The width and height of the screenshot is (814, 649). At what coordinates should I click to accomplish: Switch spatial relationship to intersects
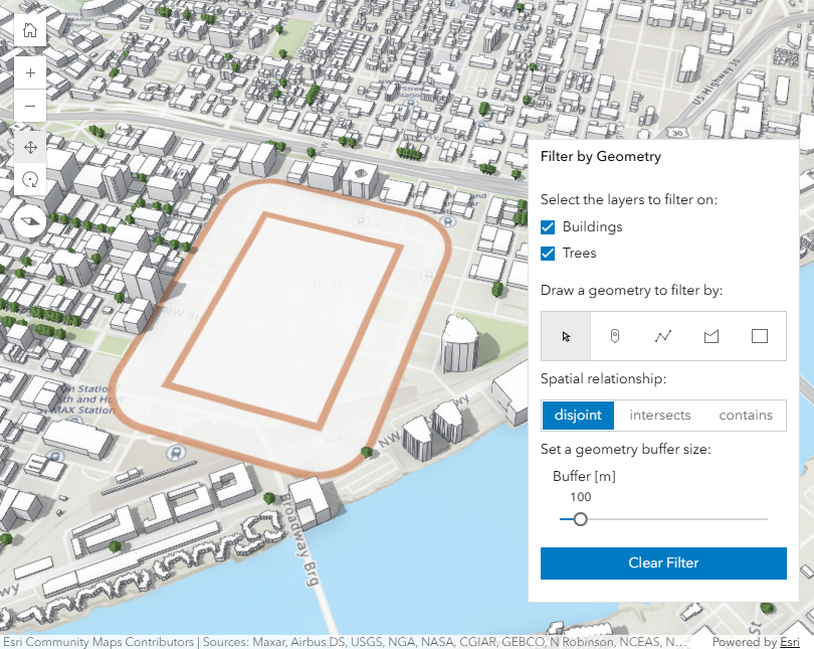[660, 415]
